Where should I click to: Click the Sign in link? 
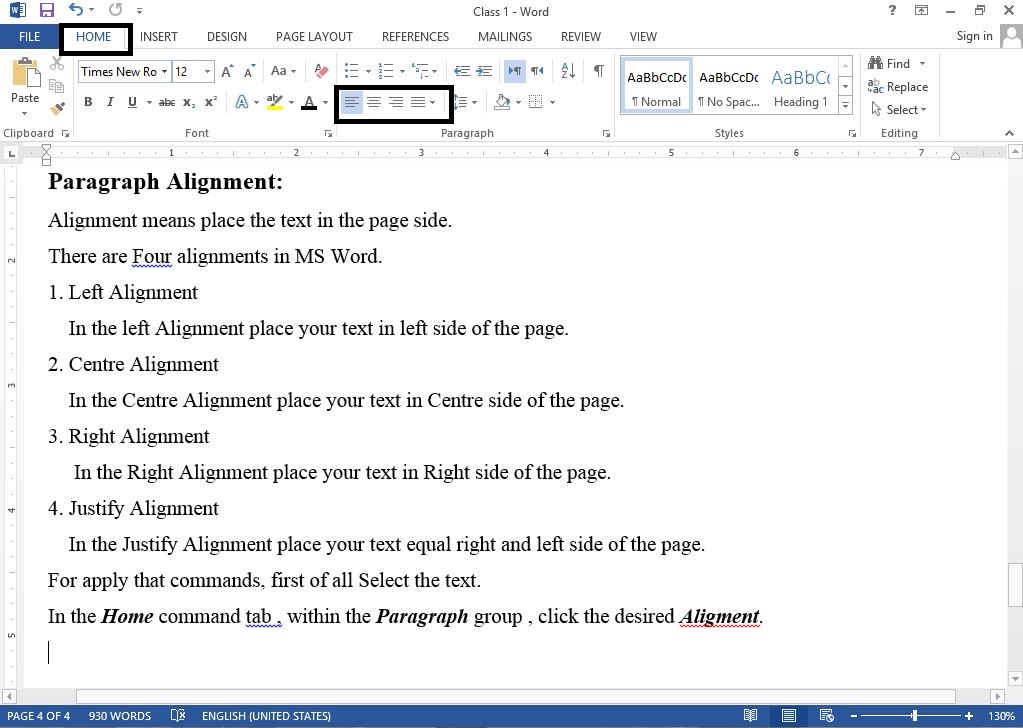(973, 36)
